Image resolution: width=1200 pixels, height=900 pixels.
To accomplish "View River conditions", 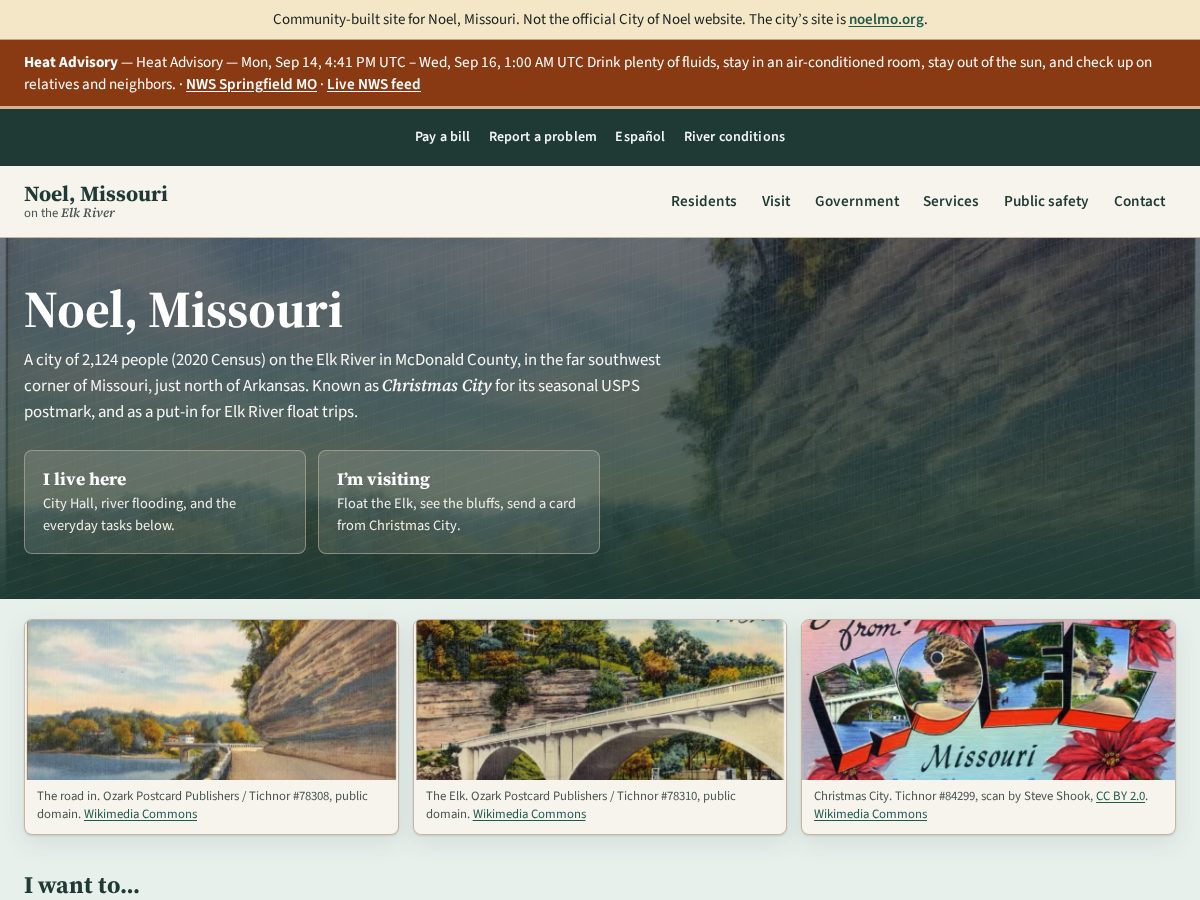I will 734,136.
